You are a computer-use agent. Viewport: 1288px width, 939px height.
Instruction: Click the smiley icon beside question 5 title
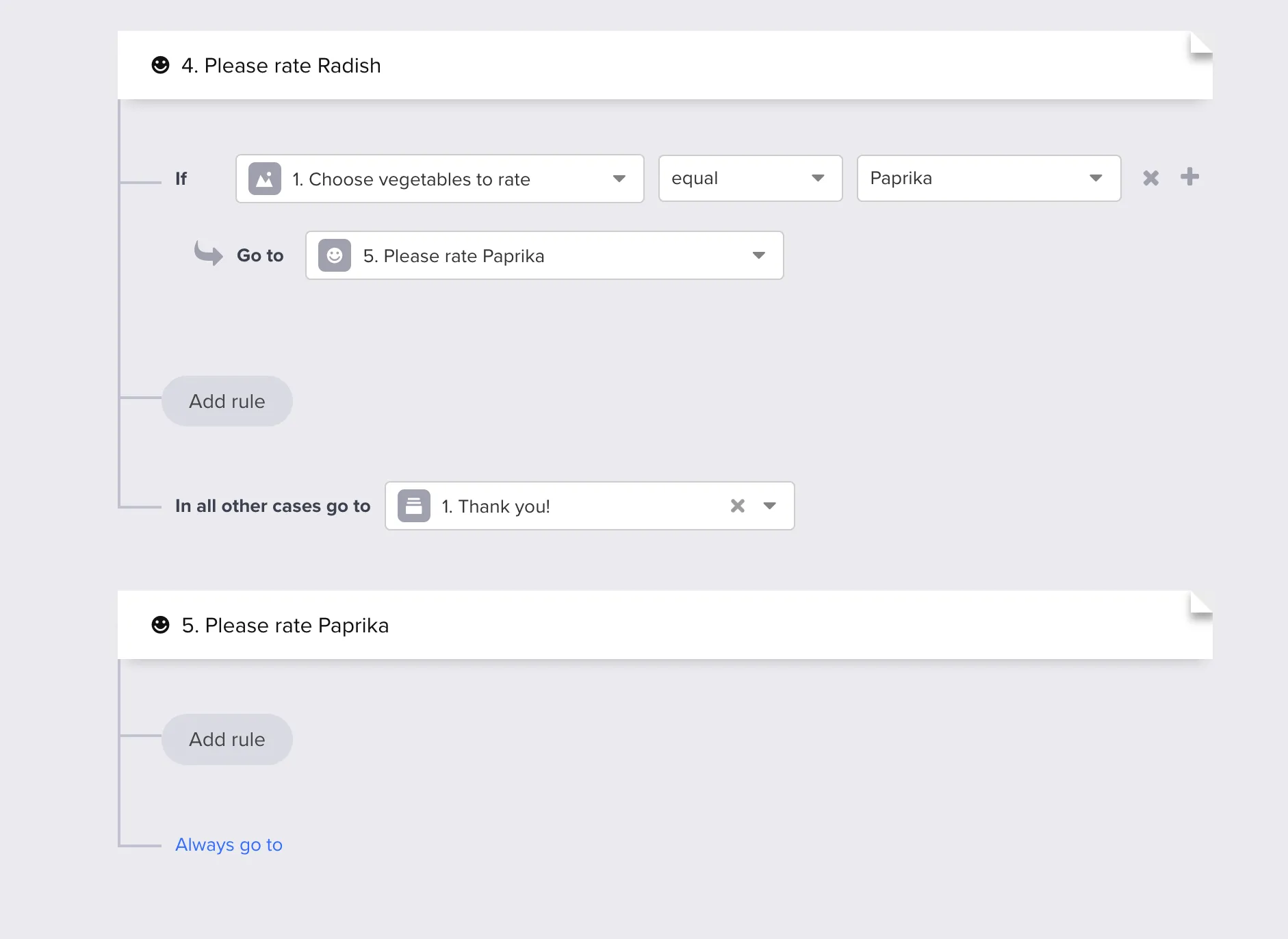point(160,625)
